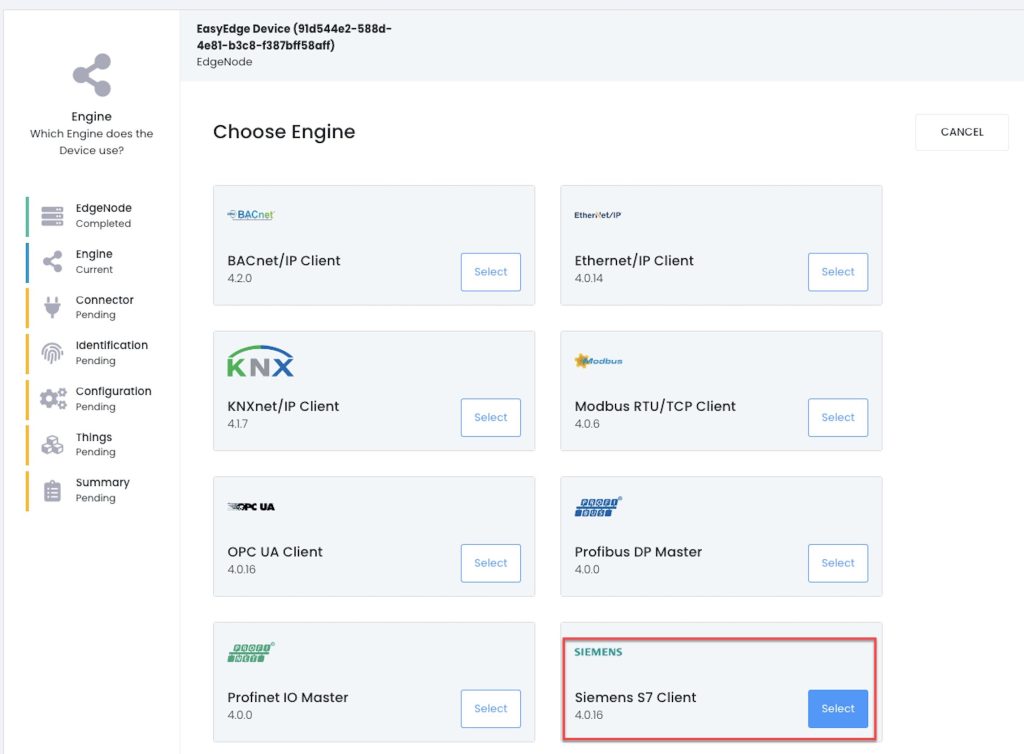Open the Summary wizard step
This screenshot has width=1024, height=754.
point(91,490)
